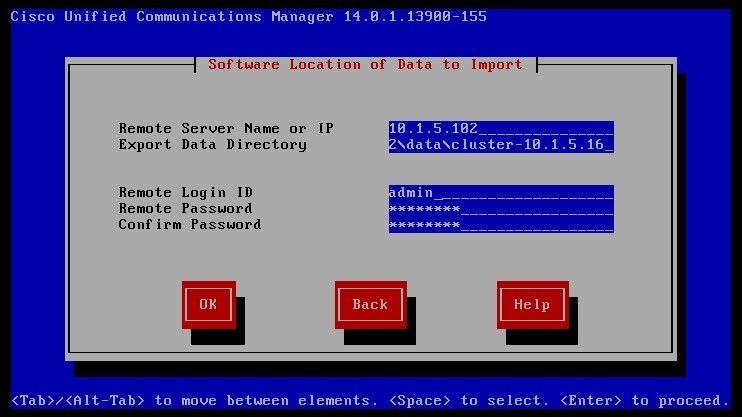
Task: Select the Confirm Password input field
Action: (501, 225)
